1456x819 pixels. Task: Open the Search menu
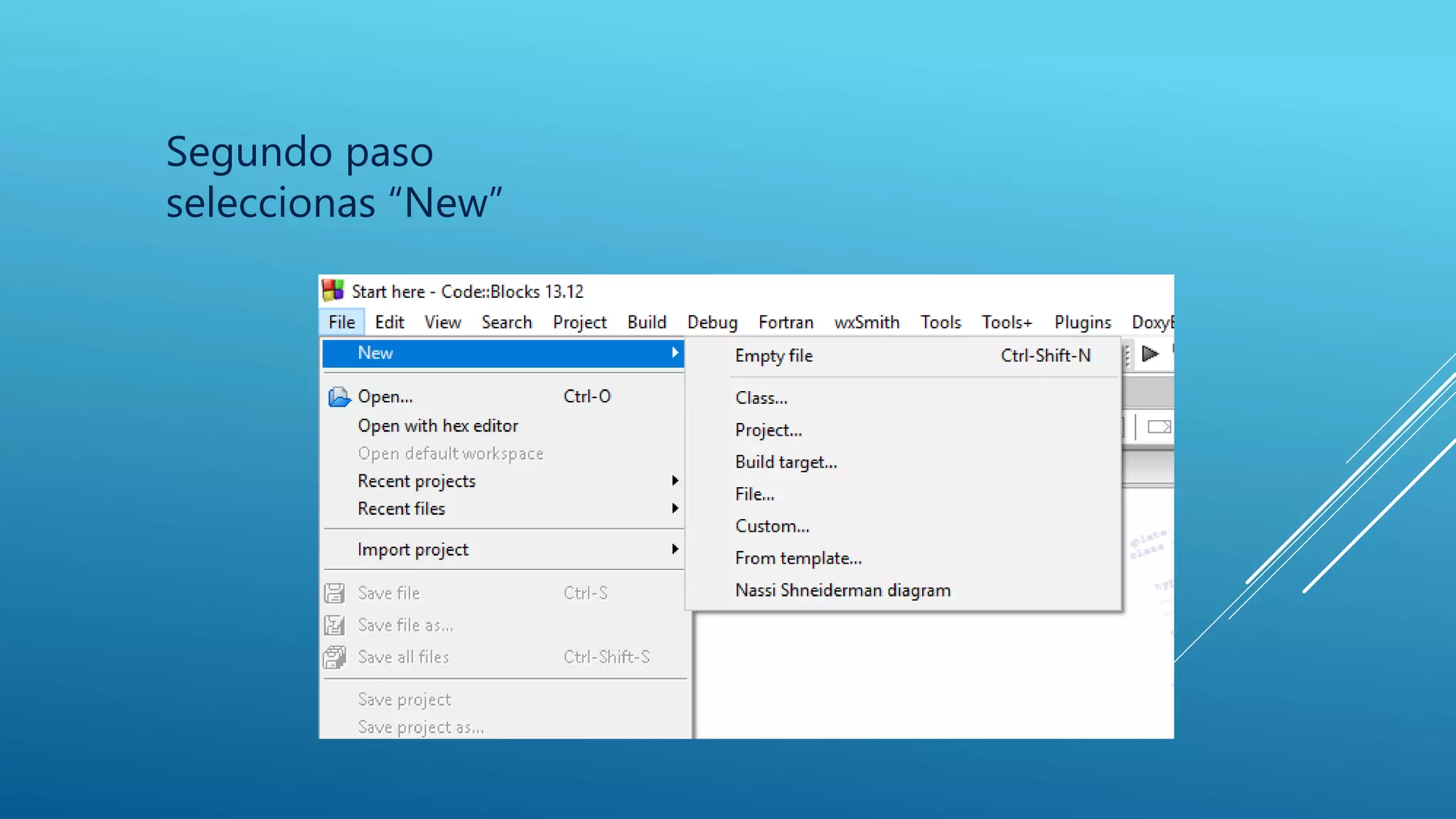[x=507, y=322]
